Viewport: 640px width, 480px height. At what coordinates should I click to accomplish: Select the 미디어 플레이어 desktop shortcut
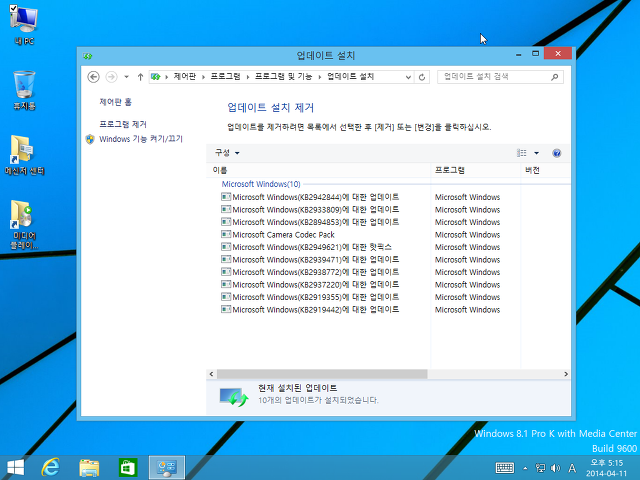(x=24, y=224)
